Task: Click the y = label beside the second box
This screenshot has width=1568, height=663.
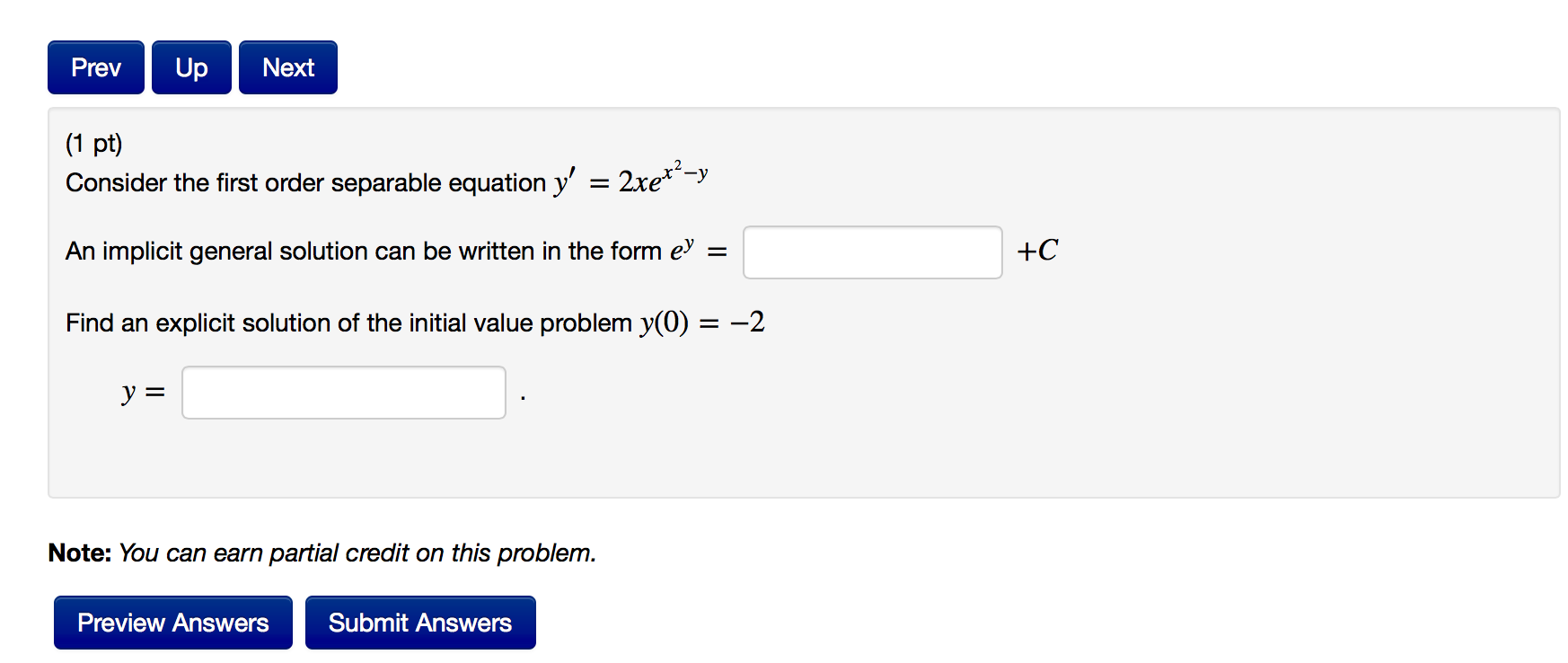Action: (144, 393)
